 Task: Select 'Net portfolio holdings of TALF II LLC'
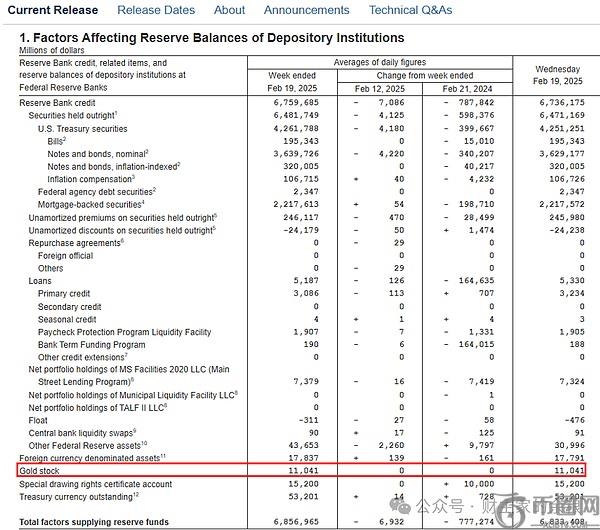point(98,408)
